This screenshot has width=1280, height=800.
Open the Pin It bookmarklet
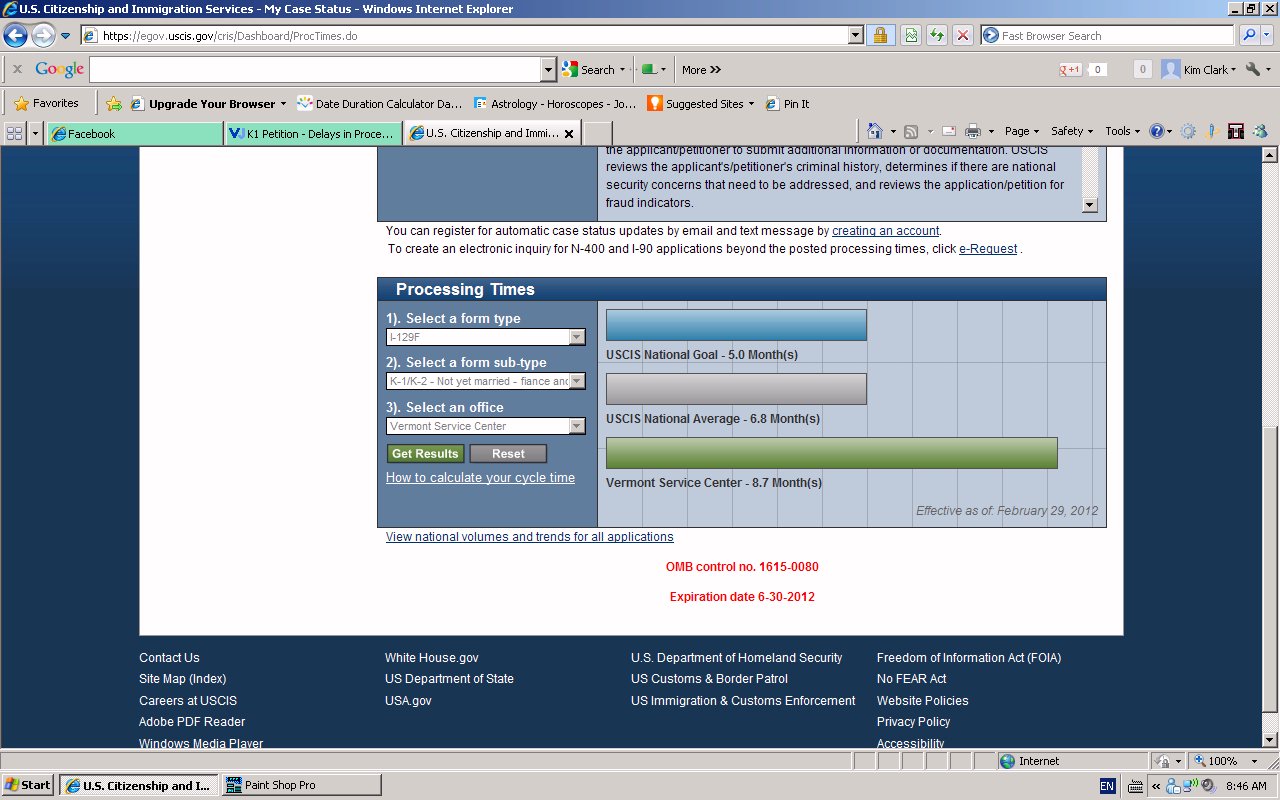(787, 103)
